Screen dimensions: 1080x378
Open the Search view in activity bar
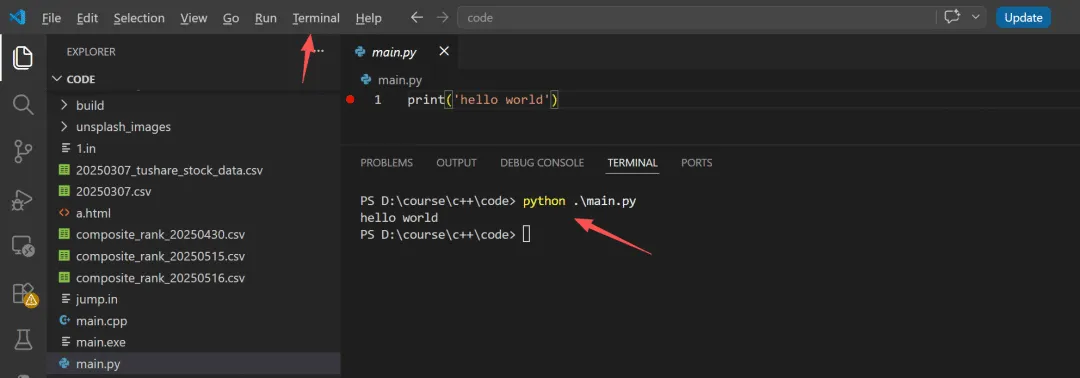click(23, 105)
